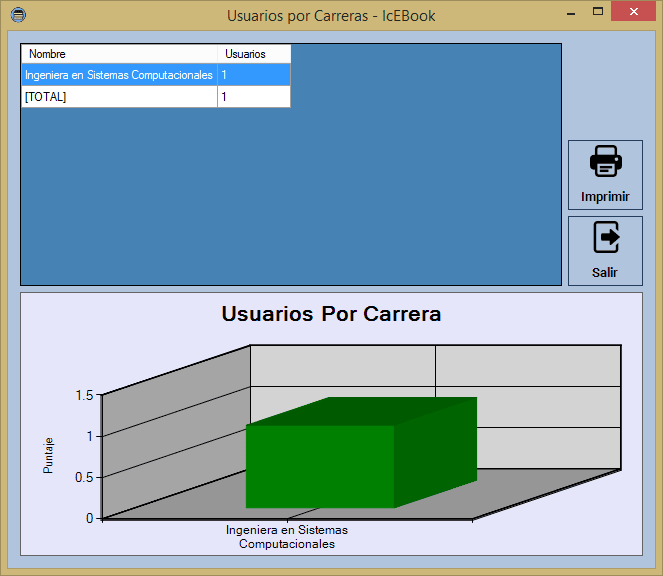Click the 1.5 tick on the chart axis
Viewport: 663px width, 576px height.
click(x=83, y=395)
